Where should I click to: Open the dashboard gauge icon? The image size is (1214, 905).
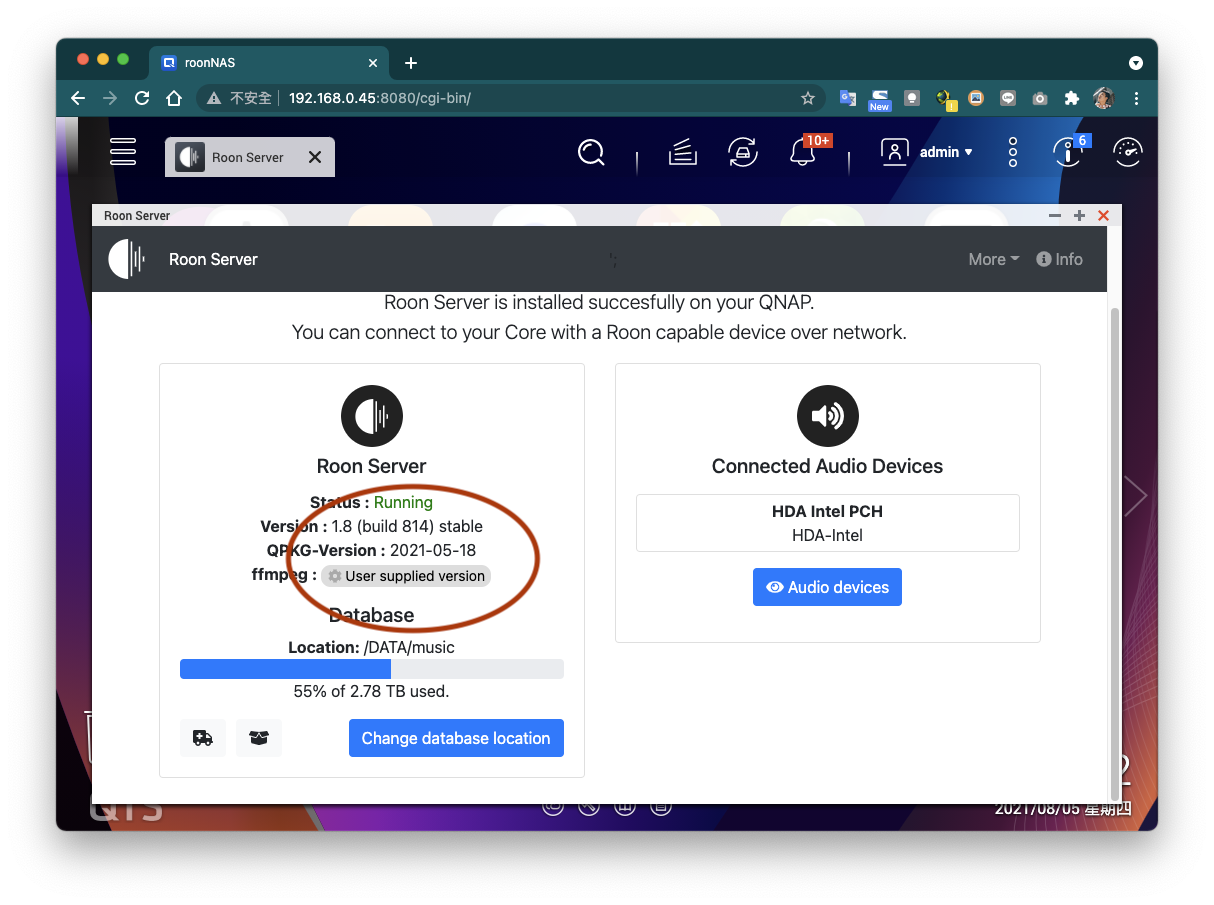pos(1127,152)
